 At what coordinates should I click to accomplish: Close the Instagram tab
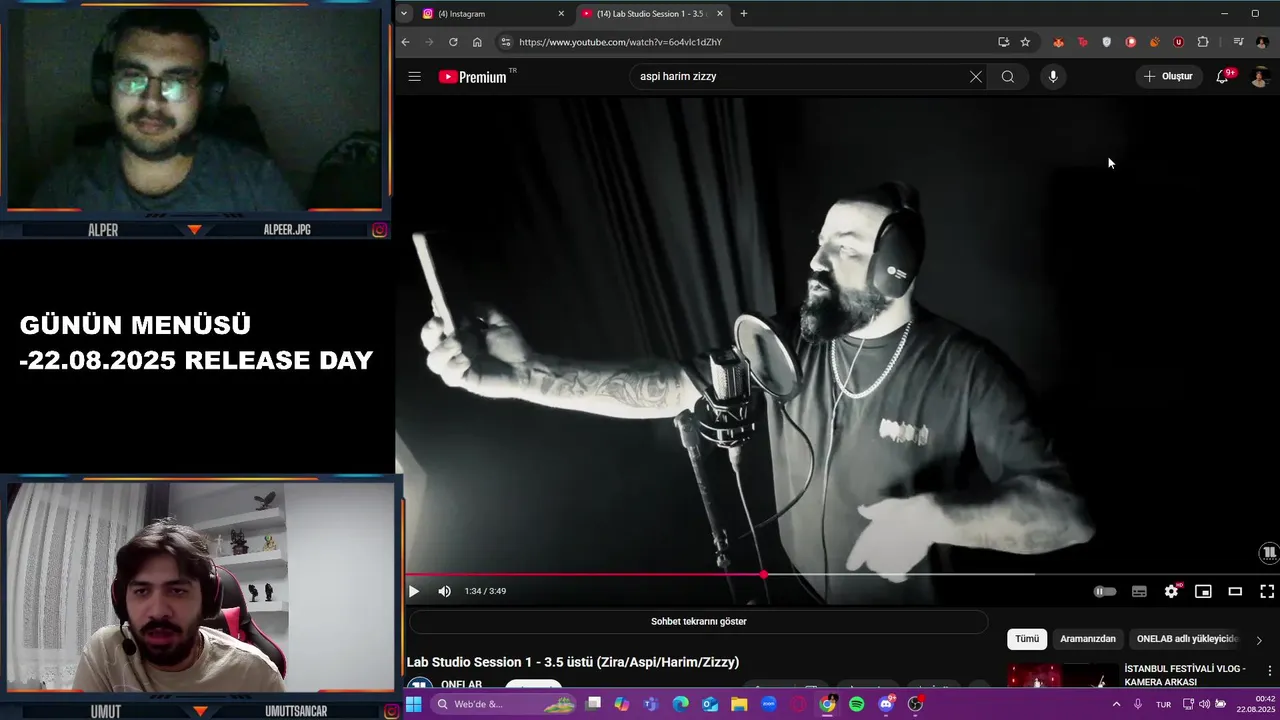coord(561,14)
